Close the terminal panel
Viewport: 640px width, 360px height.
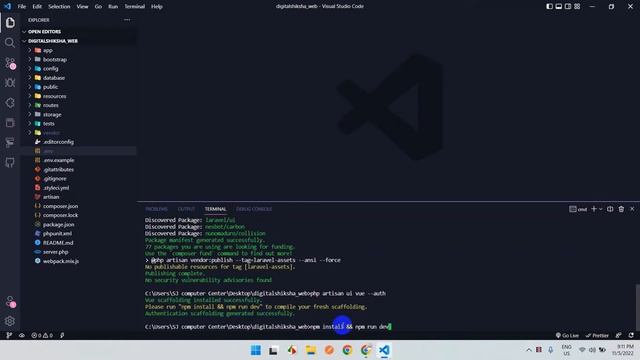coord(632,209)
